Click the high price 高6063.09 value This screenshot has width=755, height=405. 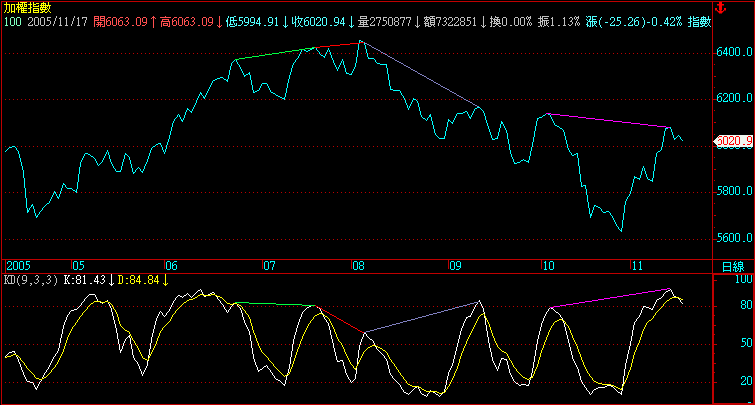[x=187, y=22]
